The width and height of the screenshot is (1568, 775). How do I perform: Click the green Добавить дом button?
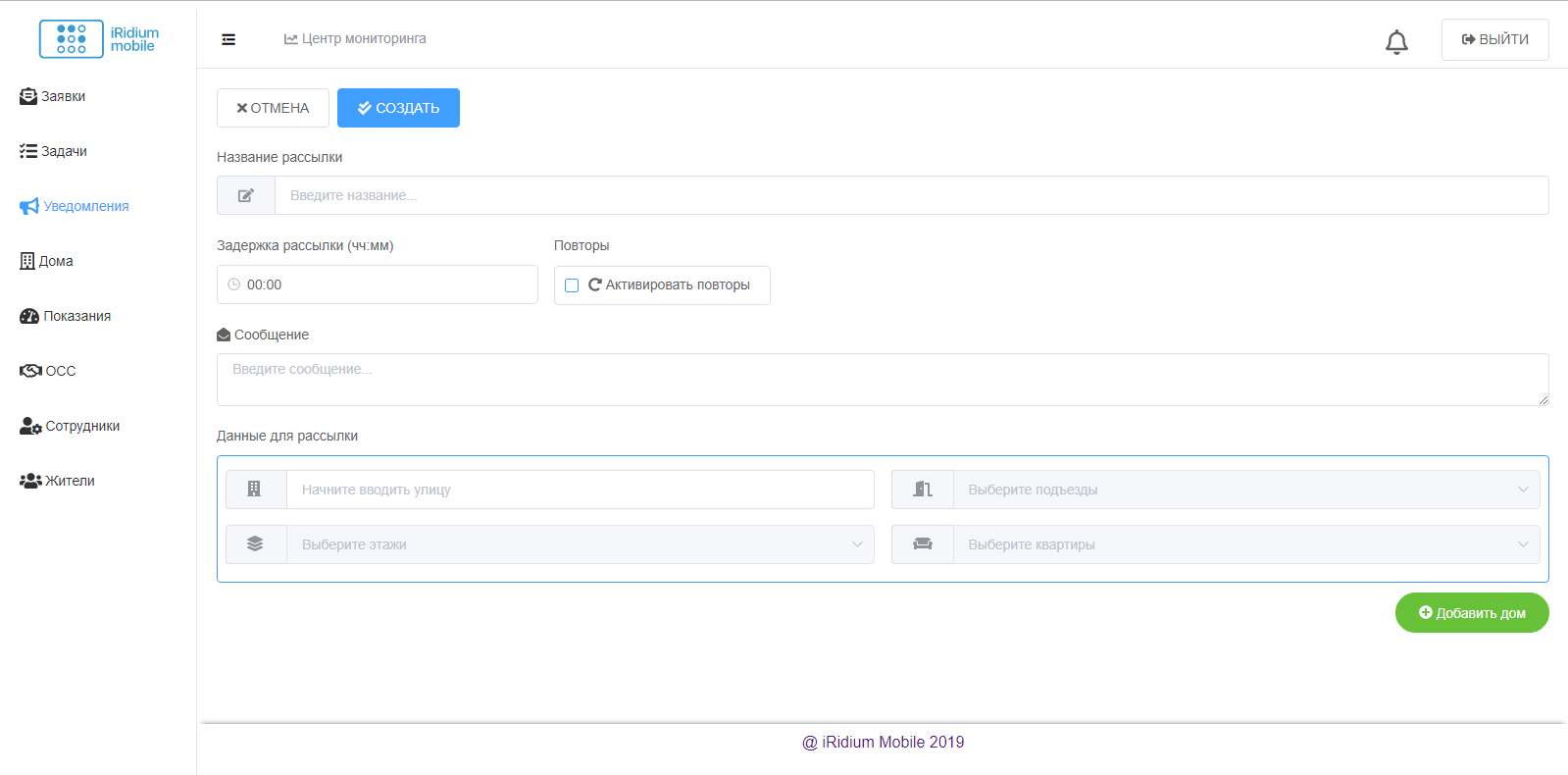pos(1472,613)
